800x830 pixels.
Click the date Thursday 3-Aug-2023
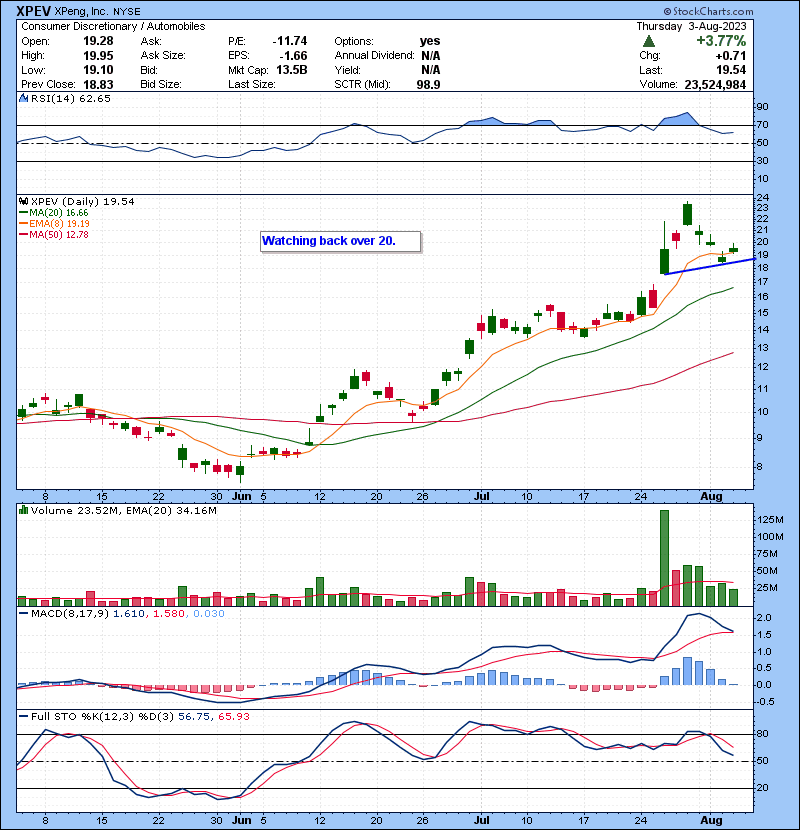691,26
